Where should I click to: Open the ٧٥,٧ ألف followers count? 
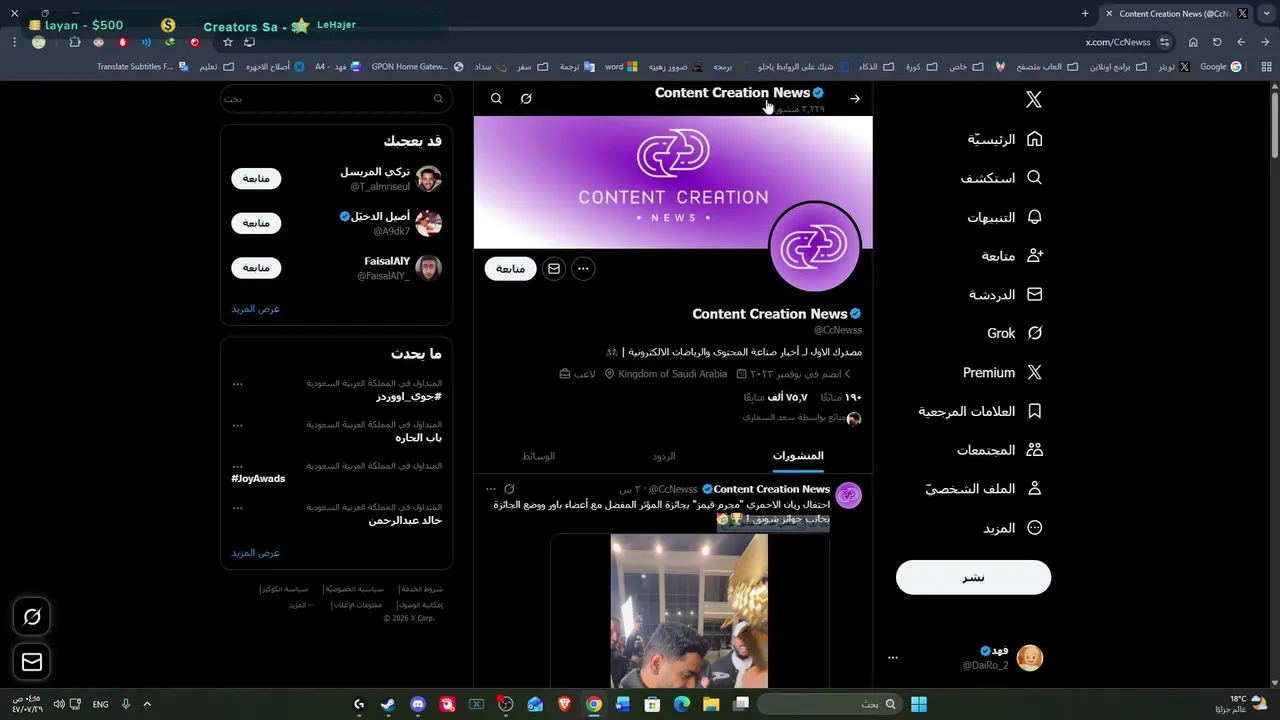point(776,397)
